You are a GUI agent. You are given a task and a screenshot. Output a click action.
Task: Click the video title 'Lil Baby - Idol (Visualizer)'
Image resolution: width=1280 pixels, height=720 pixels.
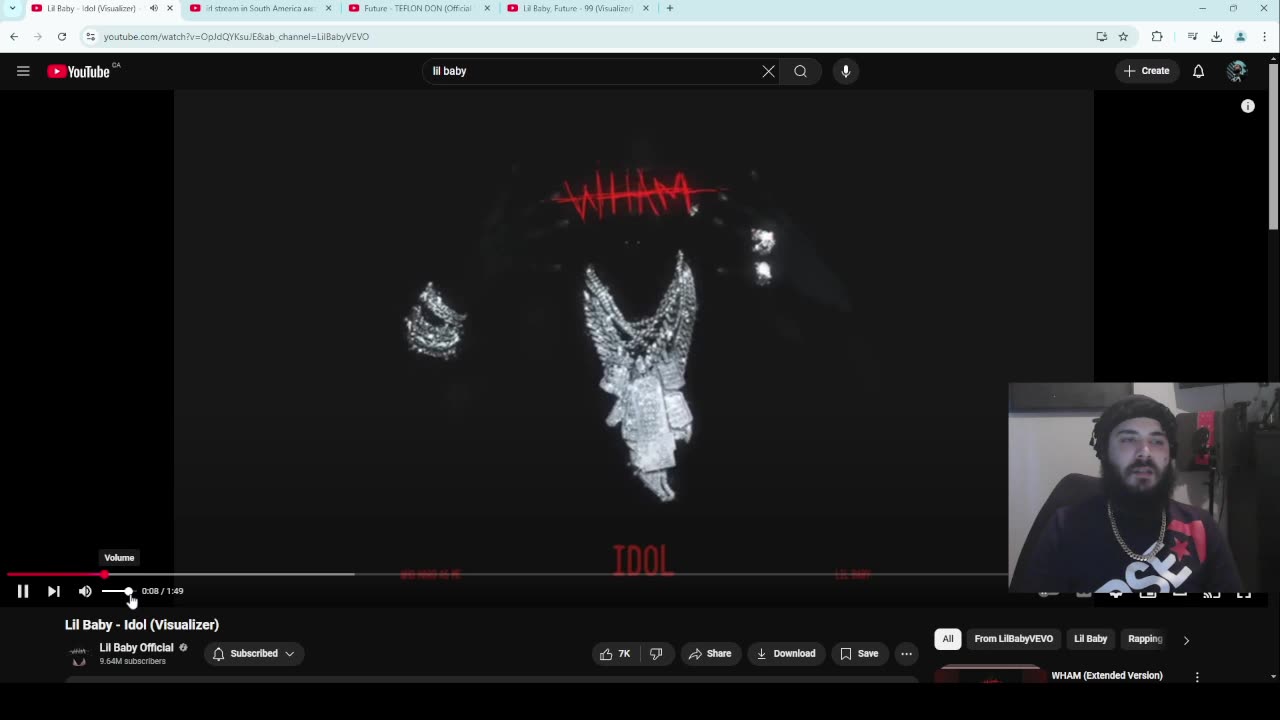point(142,625)
